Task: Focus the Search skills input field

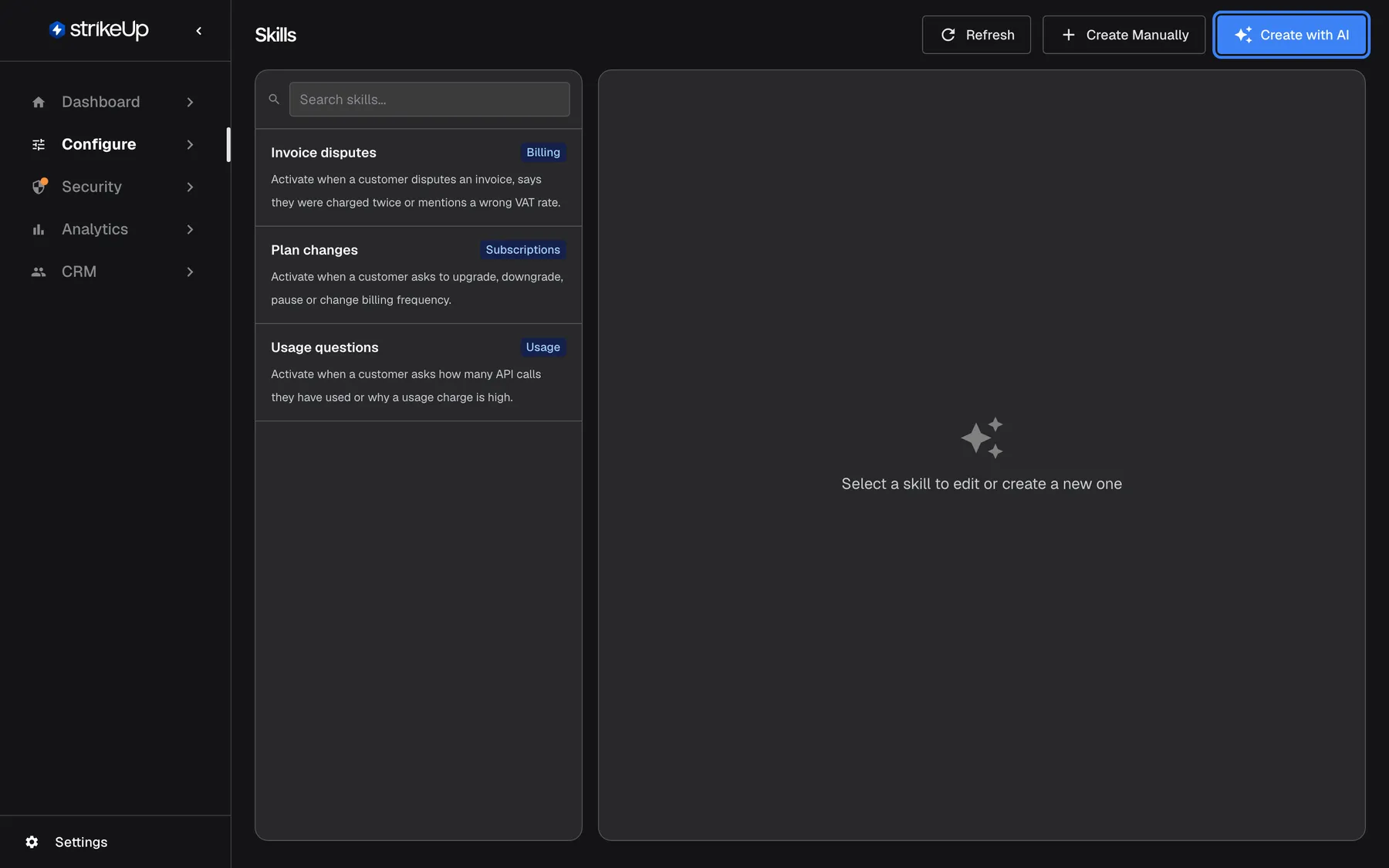Action: coord(430,100)
